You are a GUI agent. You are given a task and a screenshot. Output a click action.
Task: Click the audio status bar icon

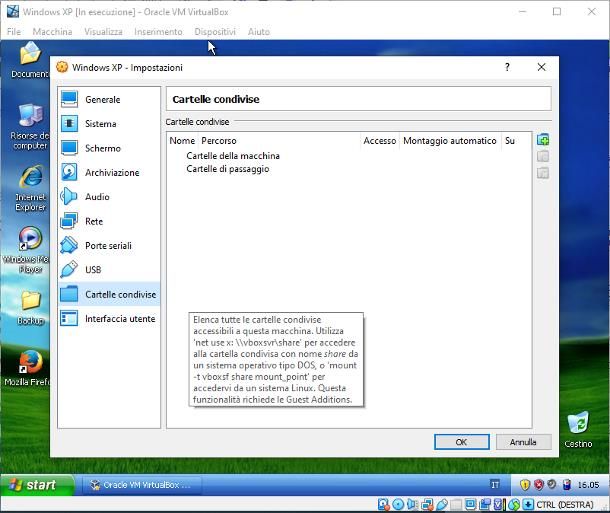point(412,504)
